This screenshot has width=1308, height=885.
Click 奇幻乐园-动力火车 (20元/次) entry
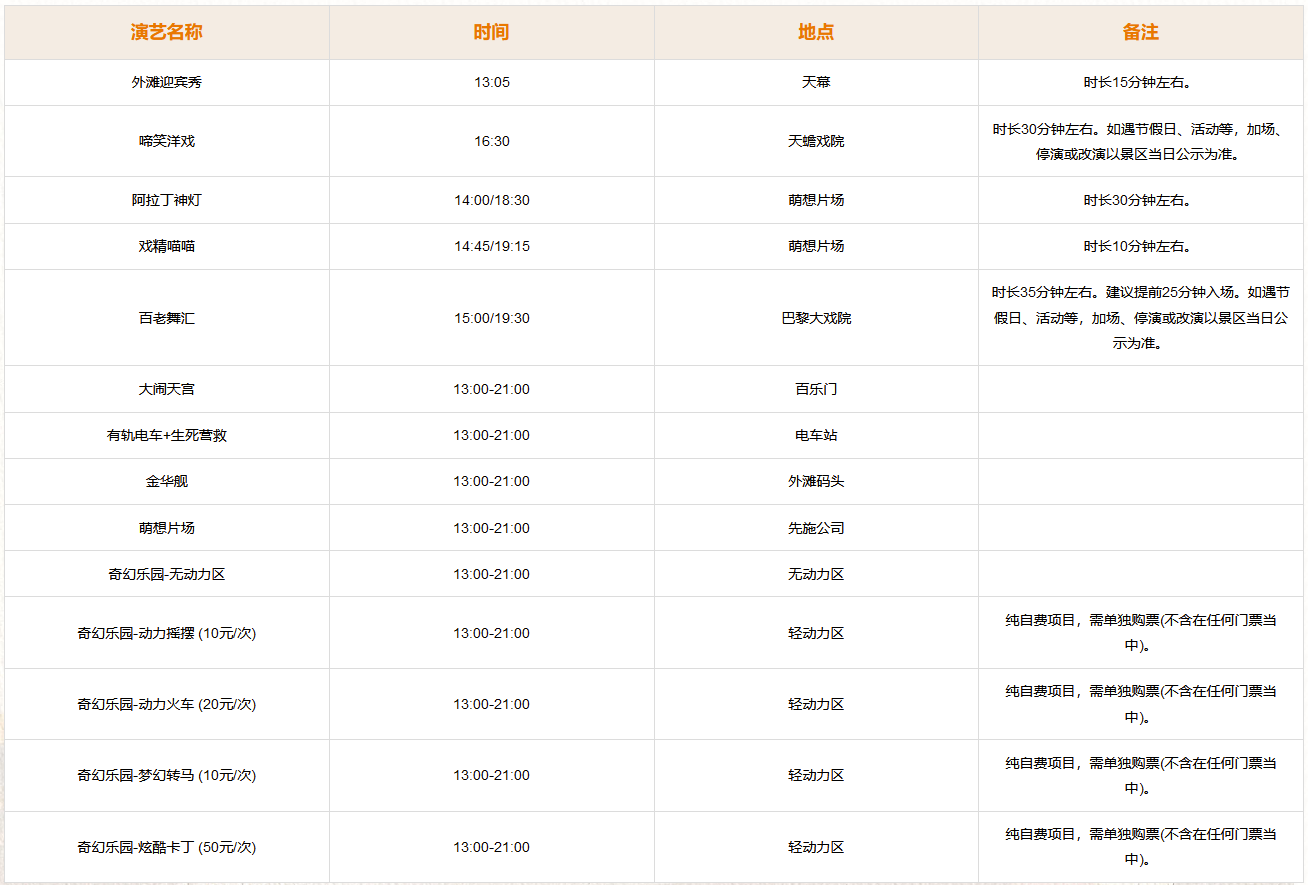tap(166, 704)
